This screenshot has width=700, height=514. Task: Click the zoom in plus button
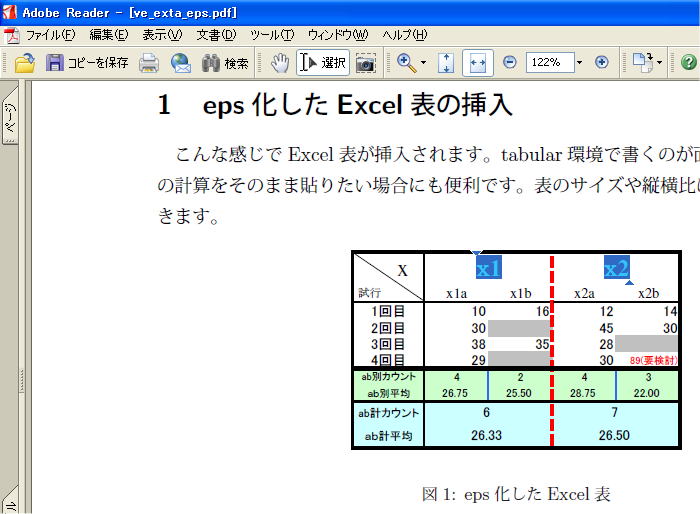(602, 62)
